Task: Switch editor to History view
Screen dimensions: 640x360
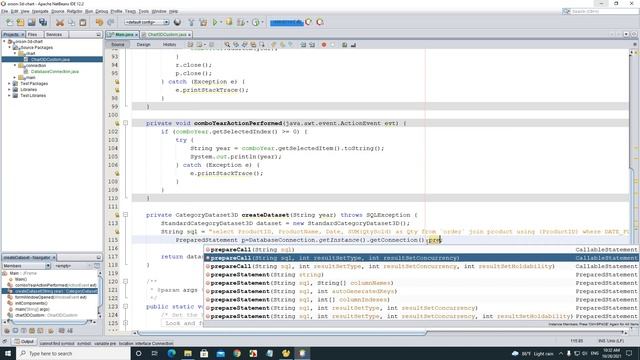Action: [x=169, y=44]
